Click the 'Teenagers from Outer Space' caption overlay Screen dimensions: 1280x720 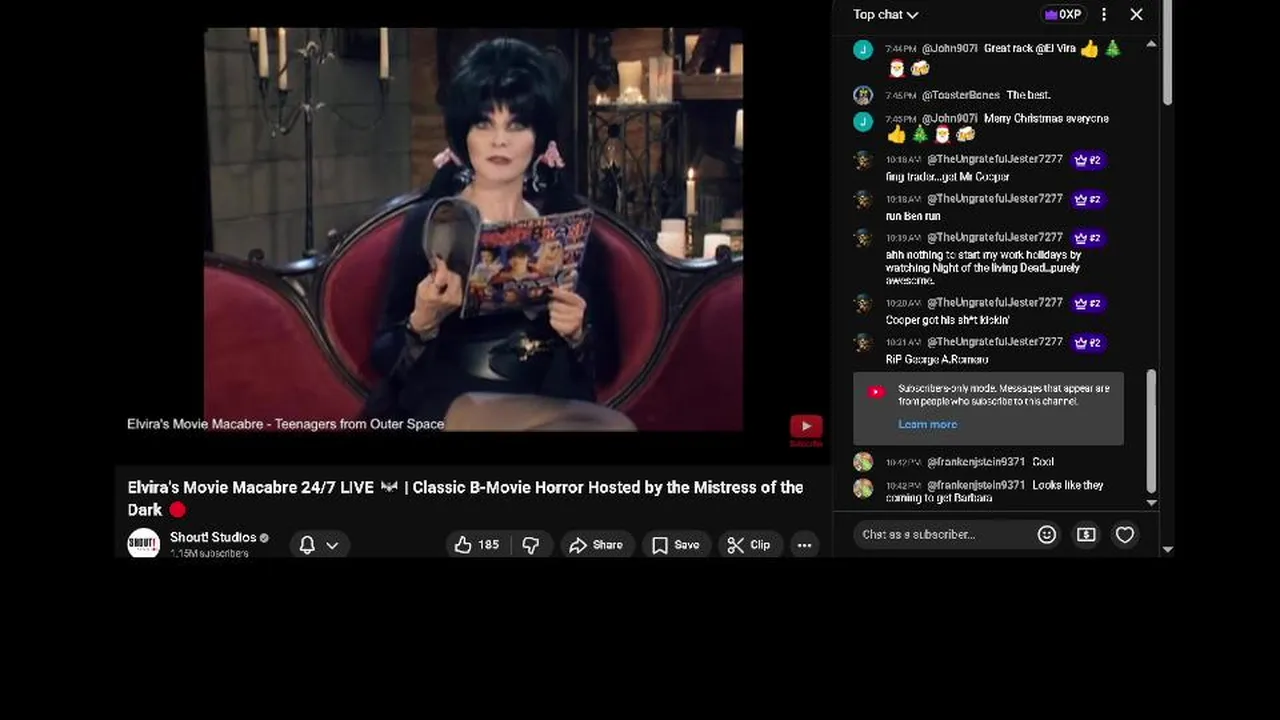[x=359, y=424]
